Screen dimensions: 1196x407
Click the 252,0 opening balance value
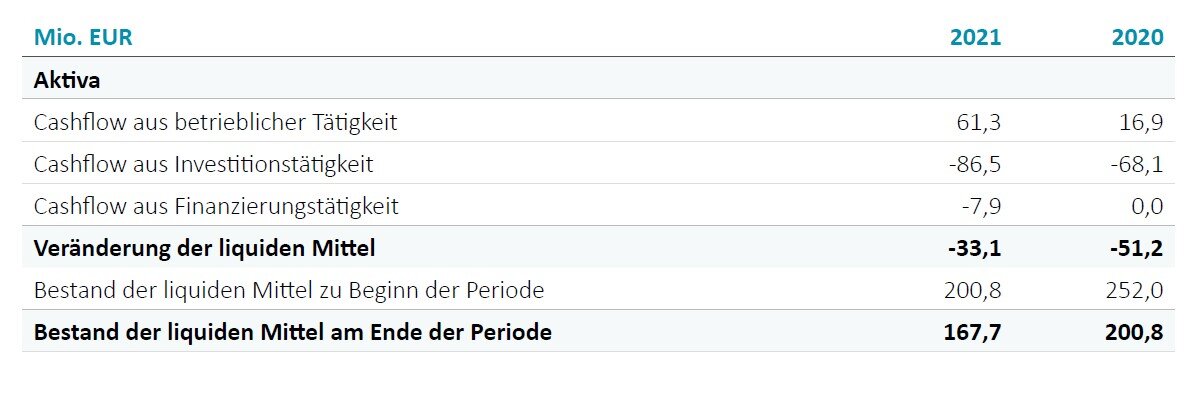[1137, 290]
